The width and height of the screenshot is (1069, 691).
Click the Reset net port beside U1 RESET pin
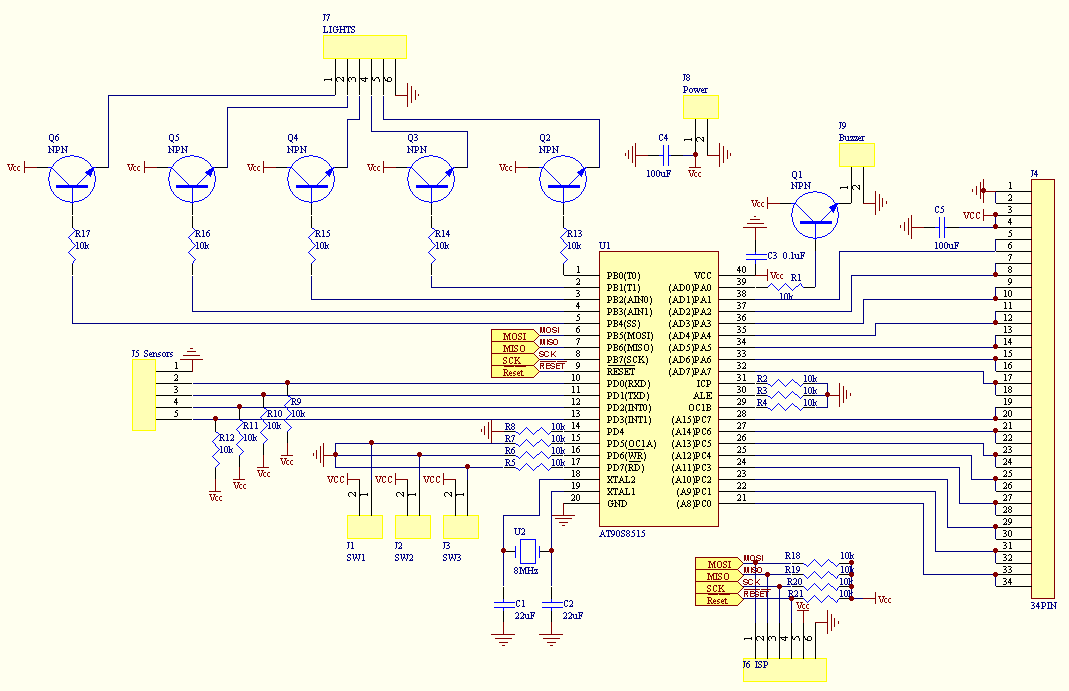[x=515, y=372]
